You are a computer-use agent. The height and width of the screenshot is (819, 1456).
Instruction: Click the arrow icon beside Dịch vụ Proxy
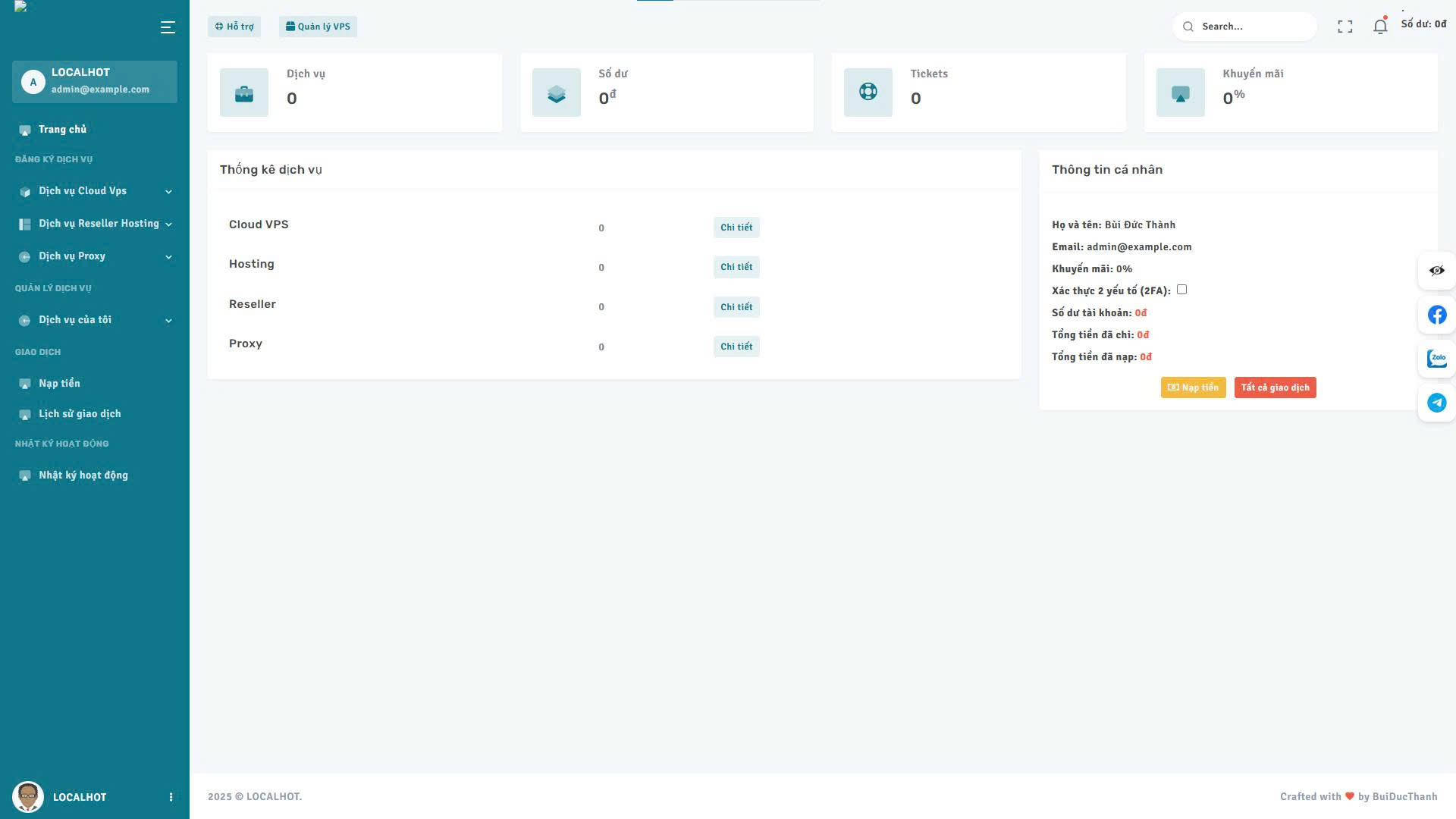coord(25,257)
